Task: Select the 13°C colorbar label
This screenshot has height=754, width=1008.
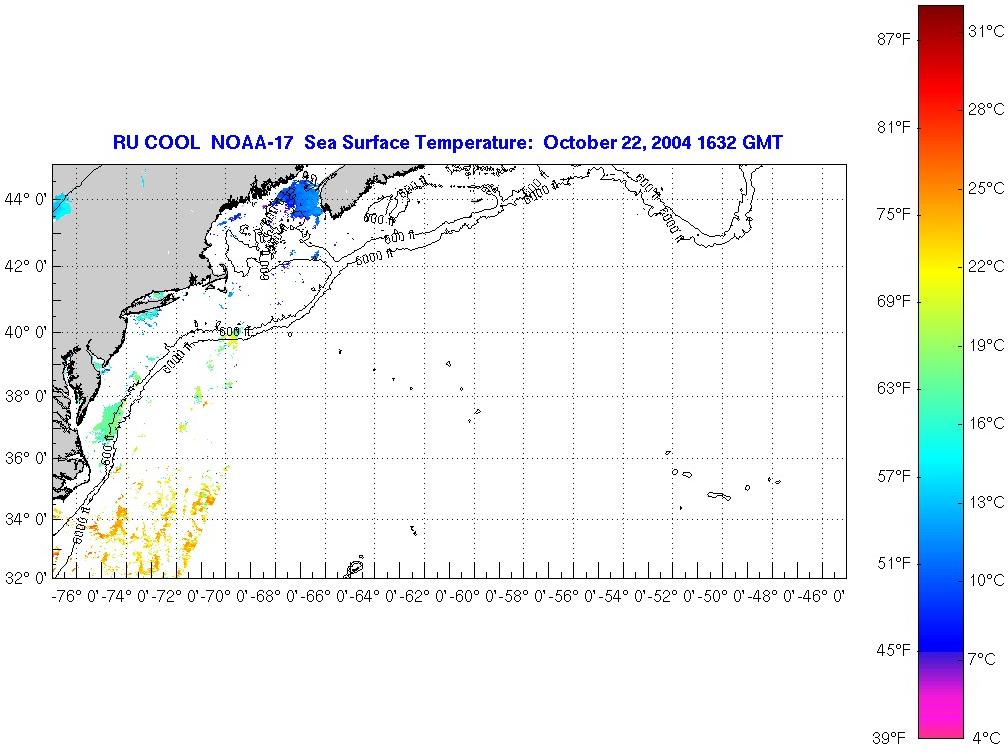Action: pos(986,502)
